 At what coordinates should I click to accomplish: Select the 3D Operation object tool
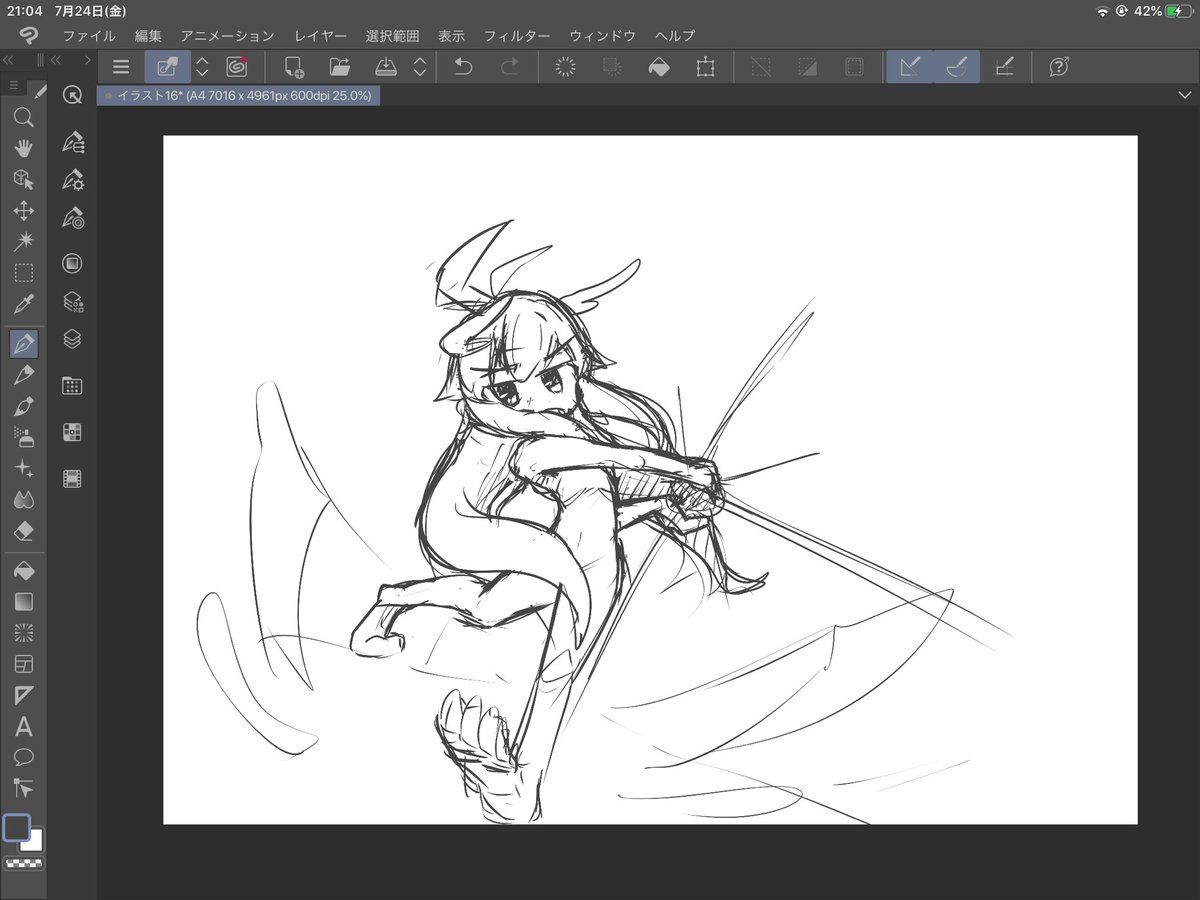click(24, 179)
